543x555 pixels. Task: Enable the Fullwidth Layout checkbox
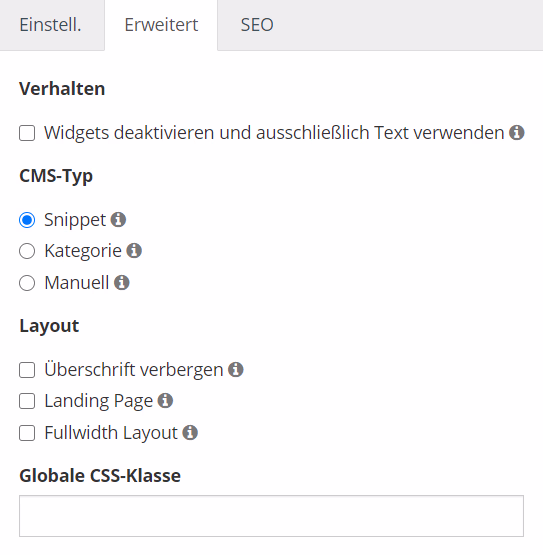(x=27, y=433)
